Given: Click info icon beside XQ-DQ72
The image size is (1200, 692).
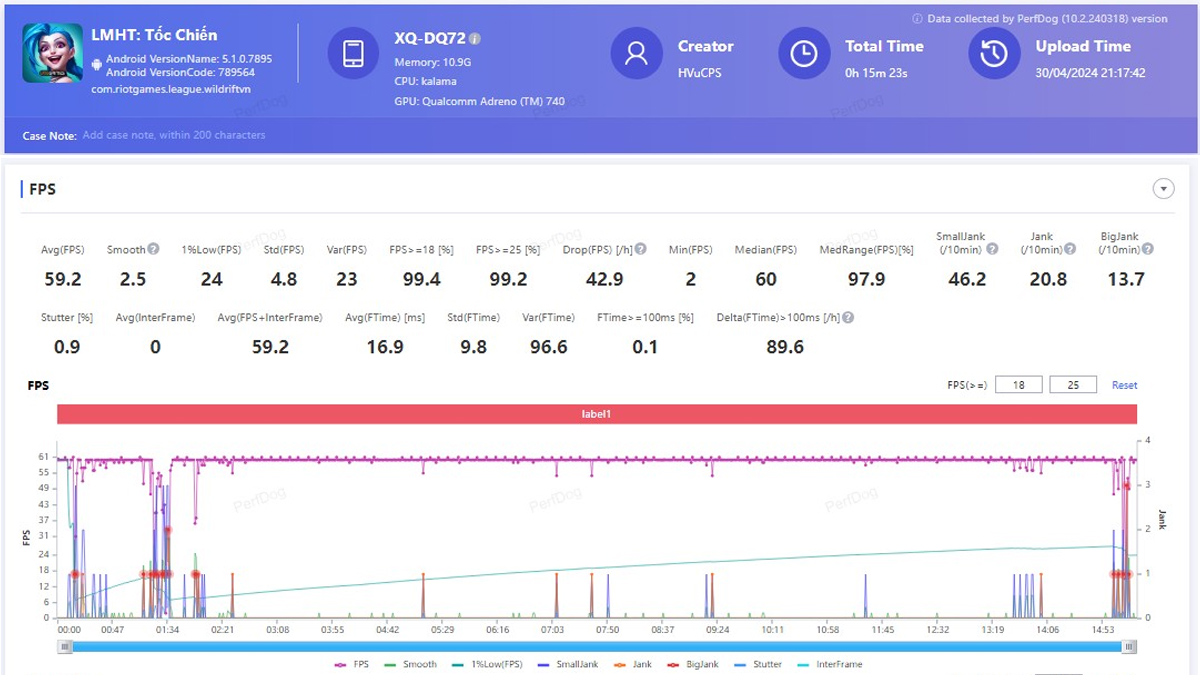Looking at the screenshot, I should pos(475,39).
